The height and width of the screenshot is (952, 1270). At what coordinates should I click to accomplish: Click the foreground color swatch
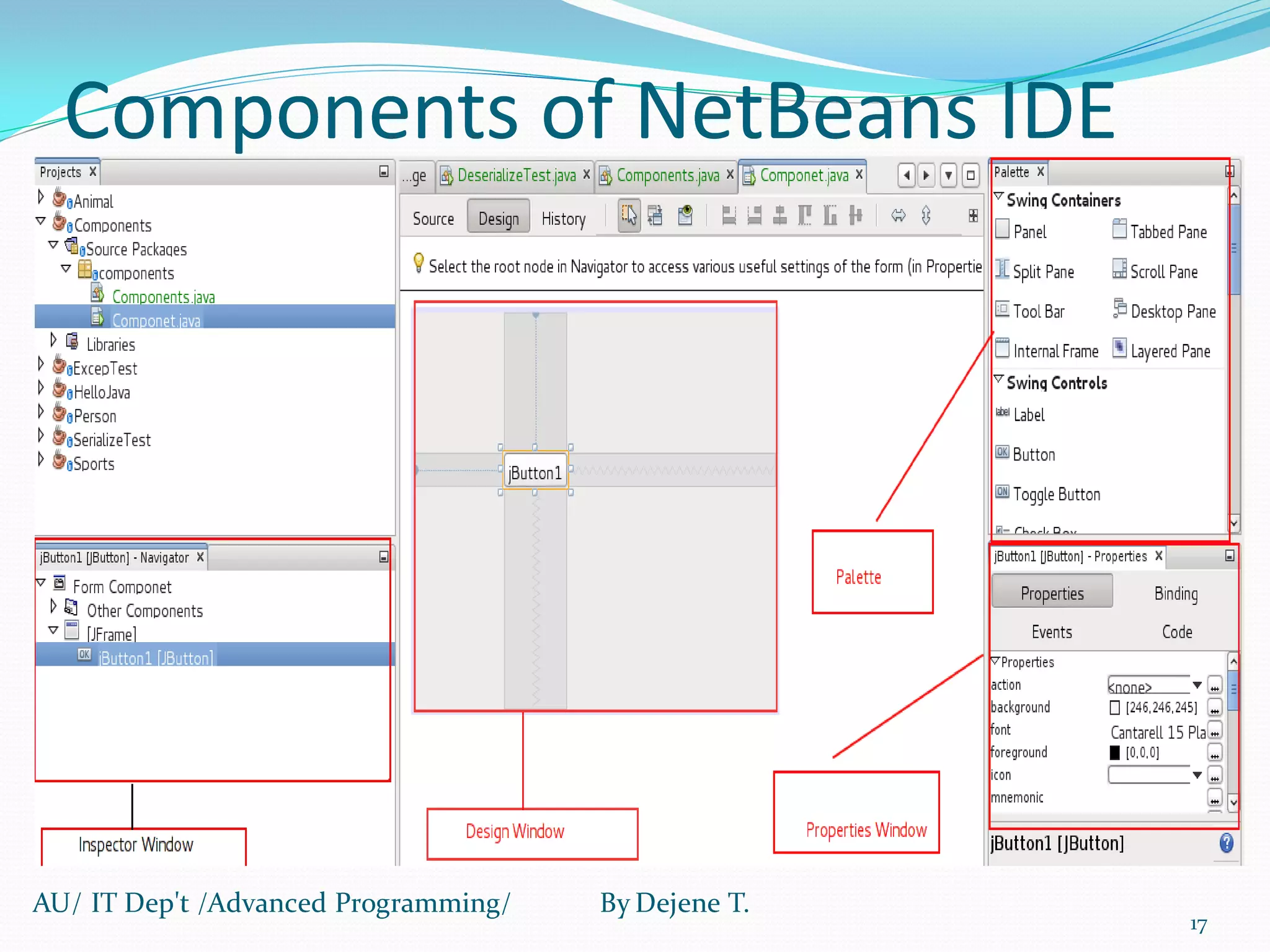(x=1115, y=752)
